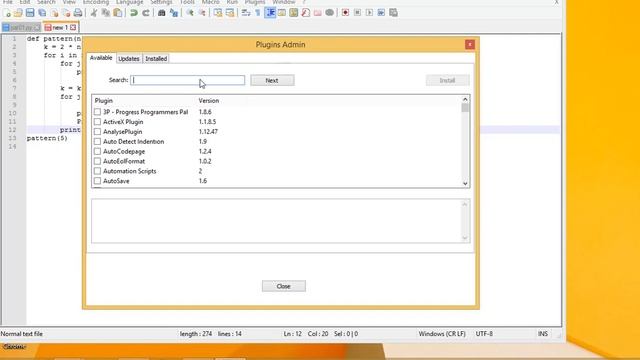
Task: Toggle synchronize vertical scrolling icon
Action: pos(218,13)
